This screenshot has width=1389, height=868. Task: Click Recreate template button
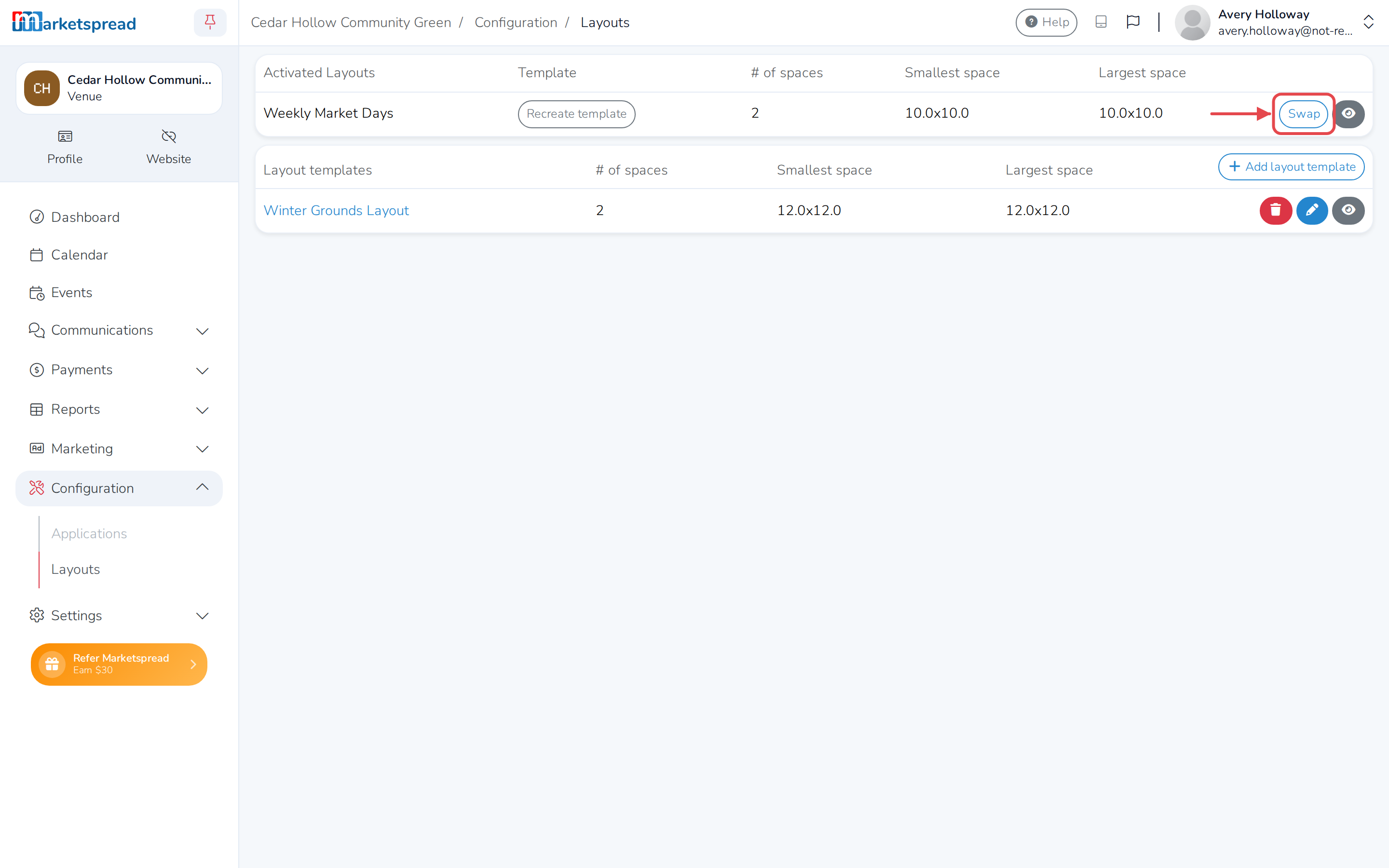tap(576, 114)
